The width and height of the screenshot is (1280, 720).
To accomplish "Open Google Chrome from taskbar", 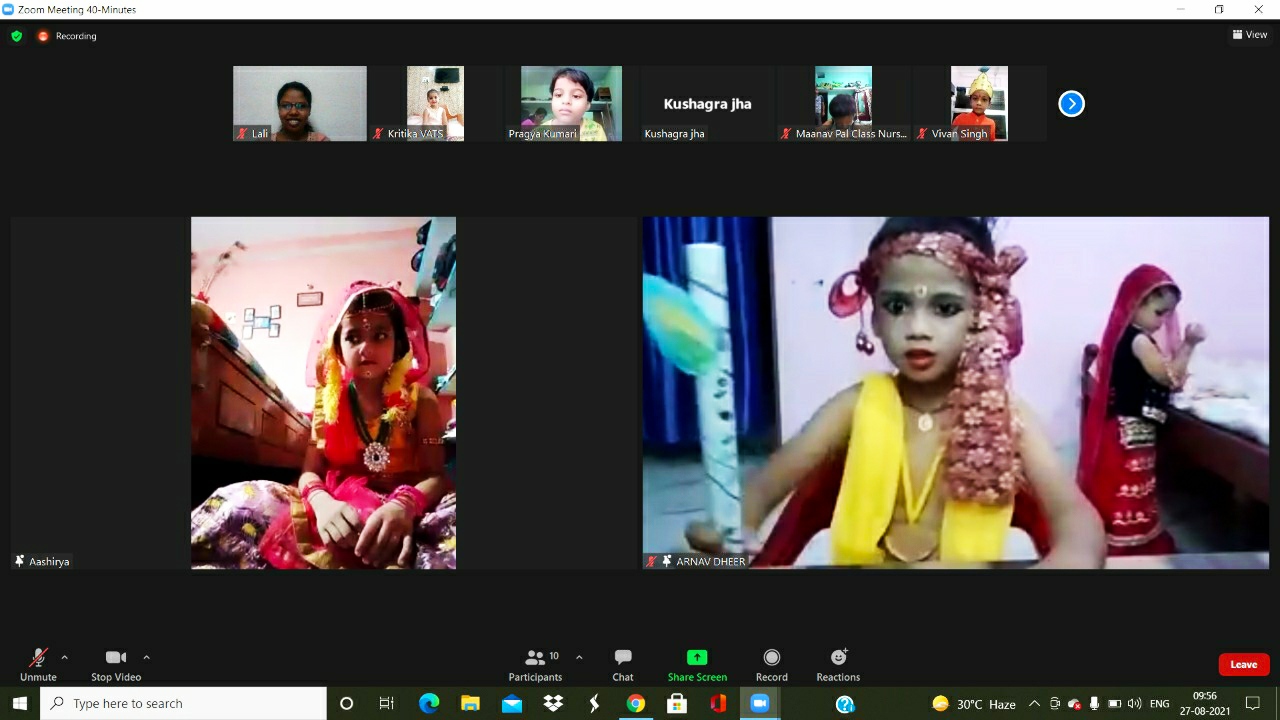I will [635, 704].
